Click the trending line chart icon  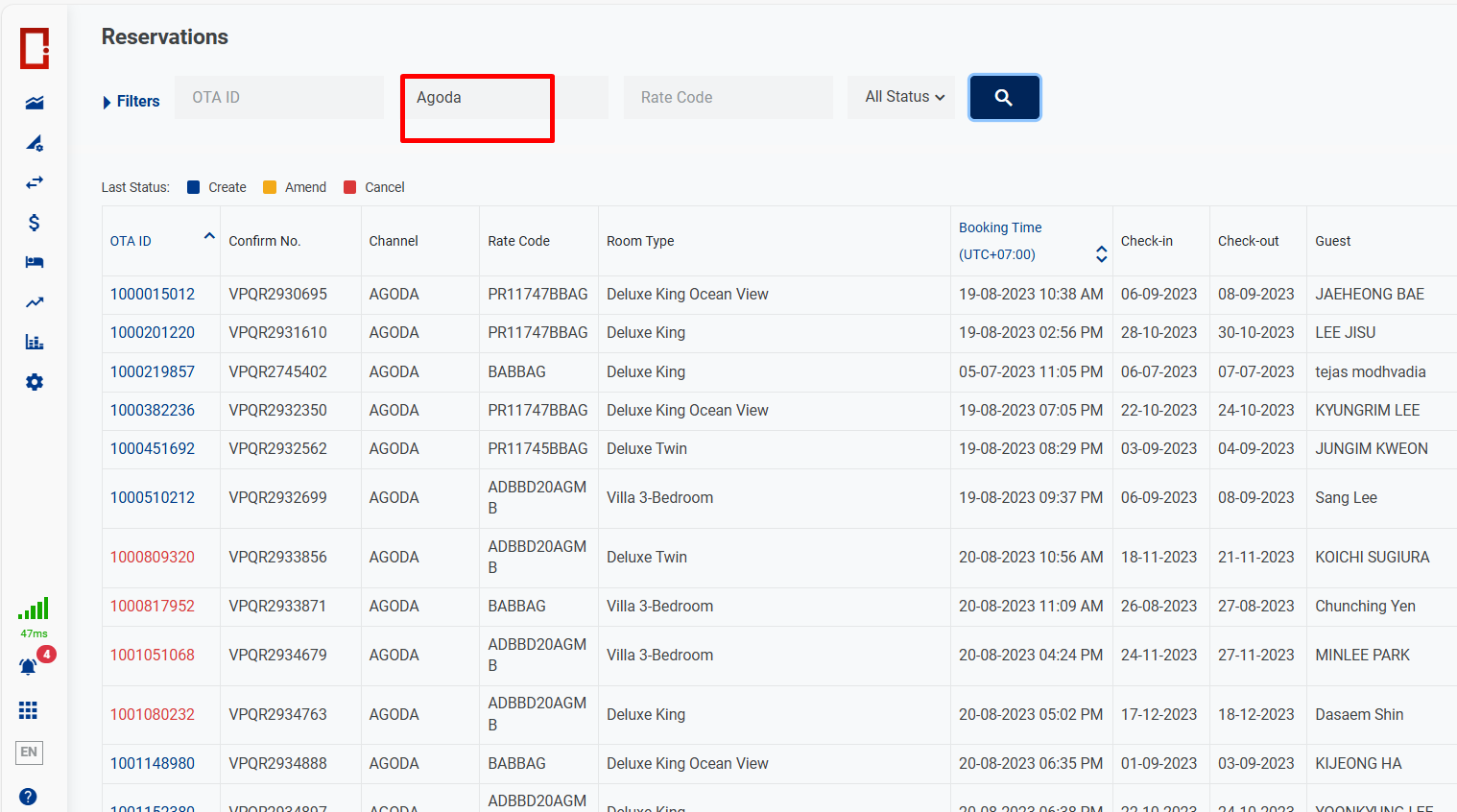coord(35,302)
